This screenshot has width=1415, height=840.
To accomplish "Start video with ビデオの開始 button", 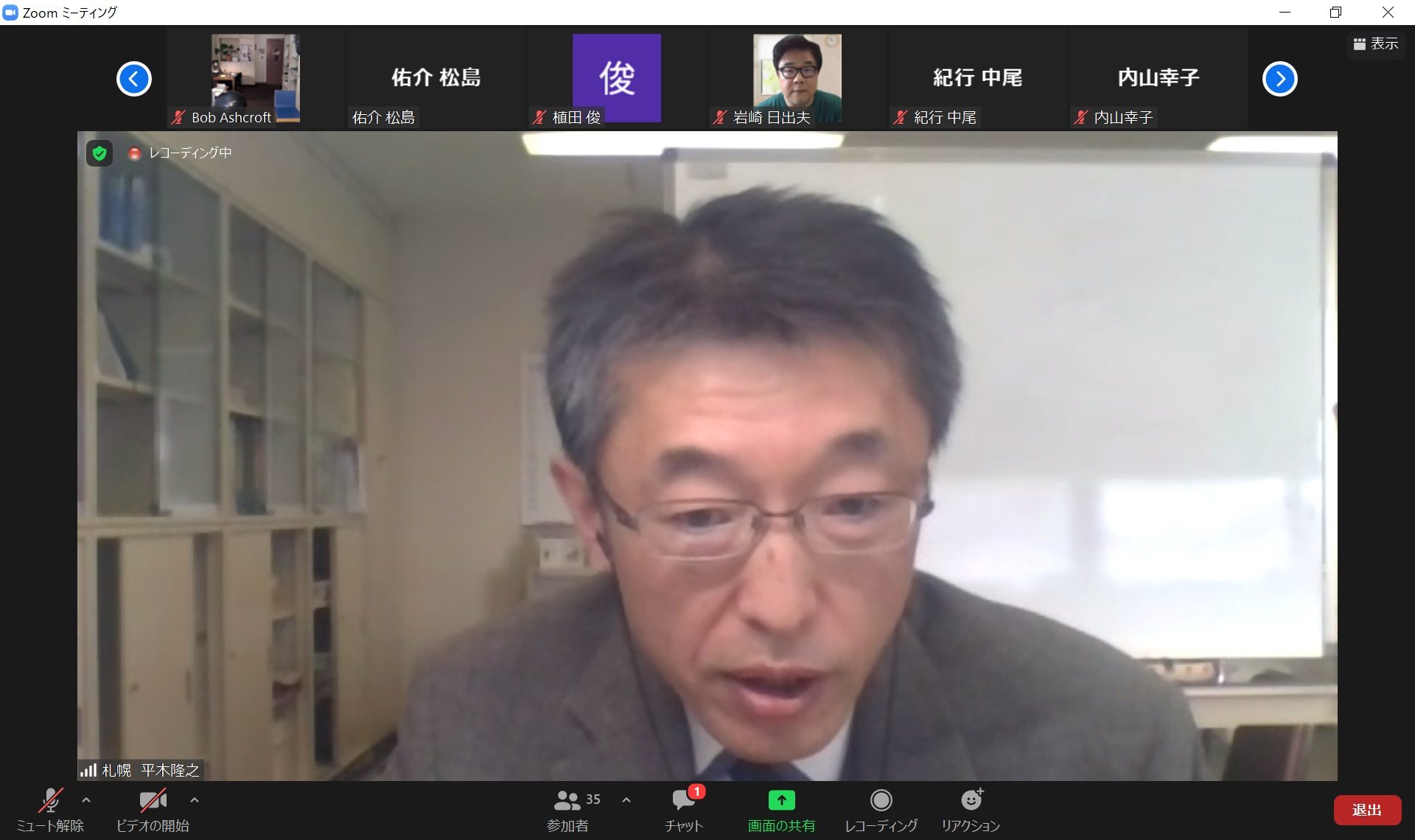I will [x=153, y=810].
